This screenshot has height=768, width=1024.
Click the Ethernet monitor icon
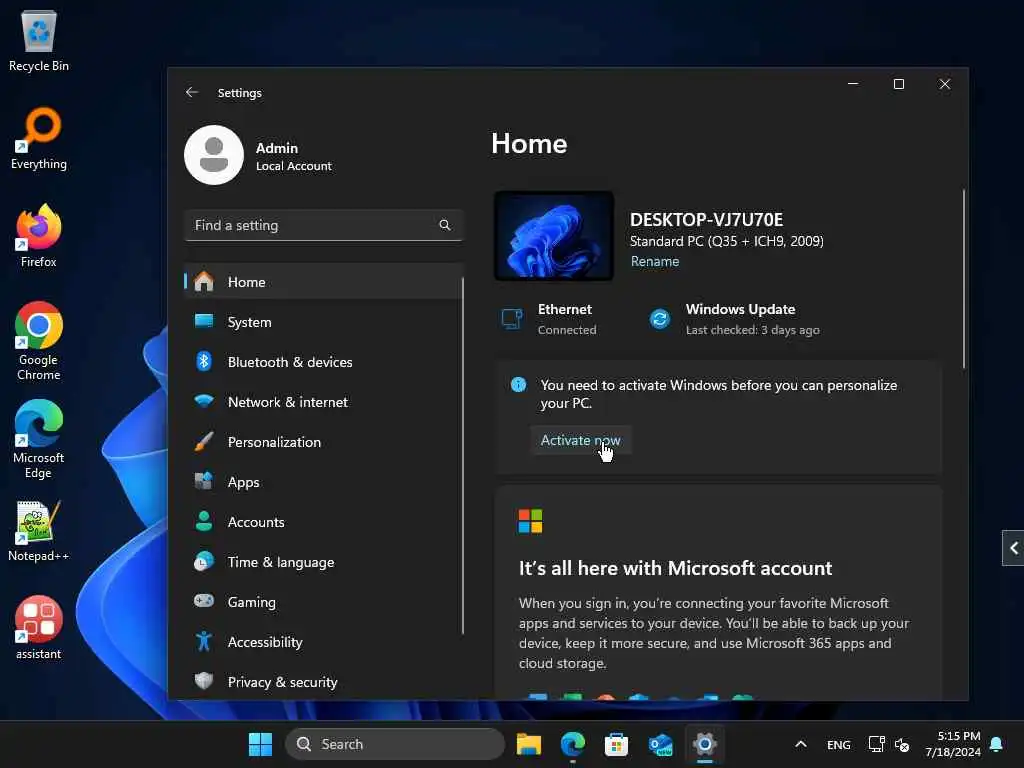click(x=511, y=319)
